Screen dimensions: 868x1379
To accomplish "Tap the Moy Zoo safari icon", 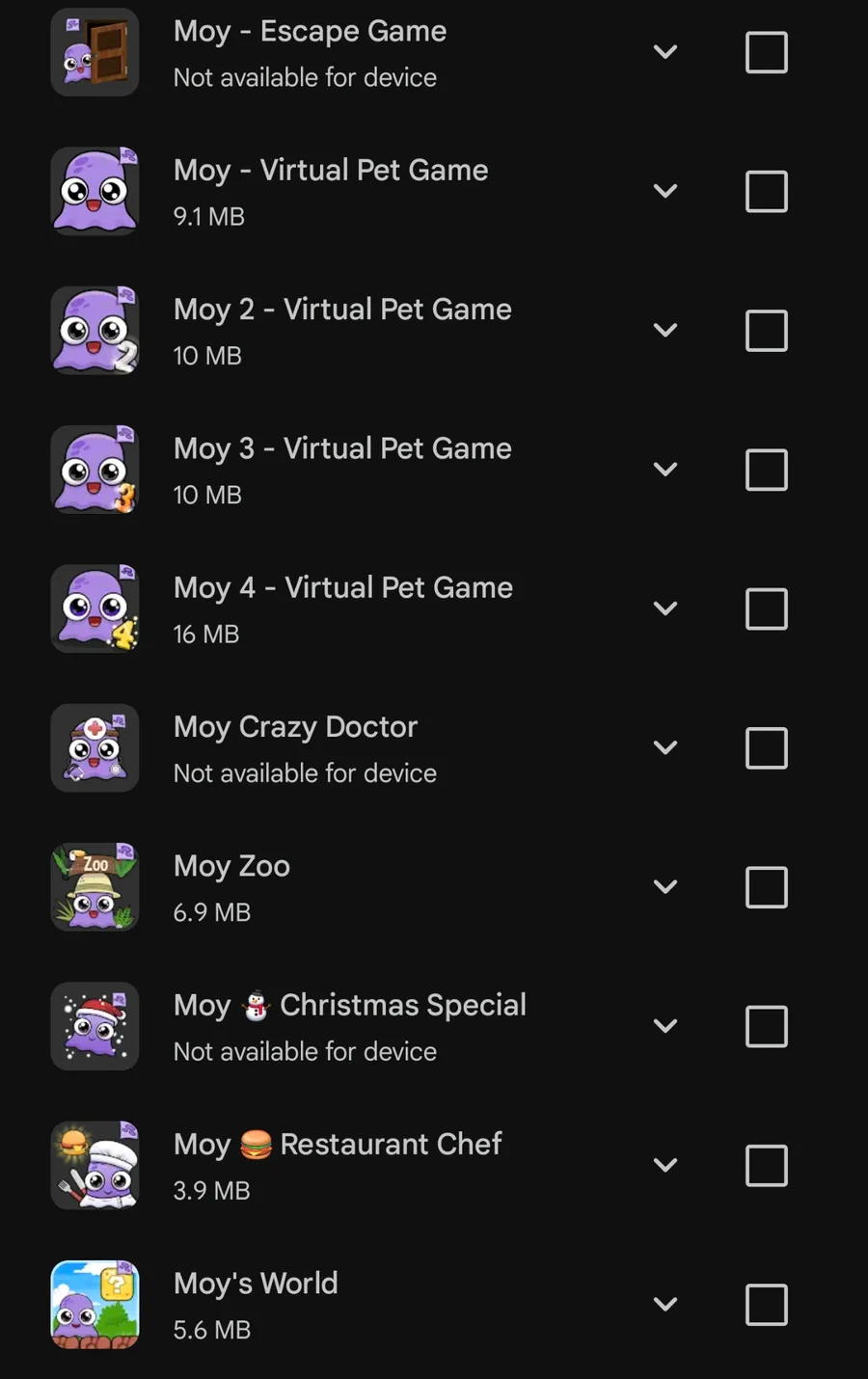I will tap(95, 887).
